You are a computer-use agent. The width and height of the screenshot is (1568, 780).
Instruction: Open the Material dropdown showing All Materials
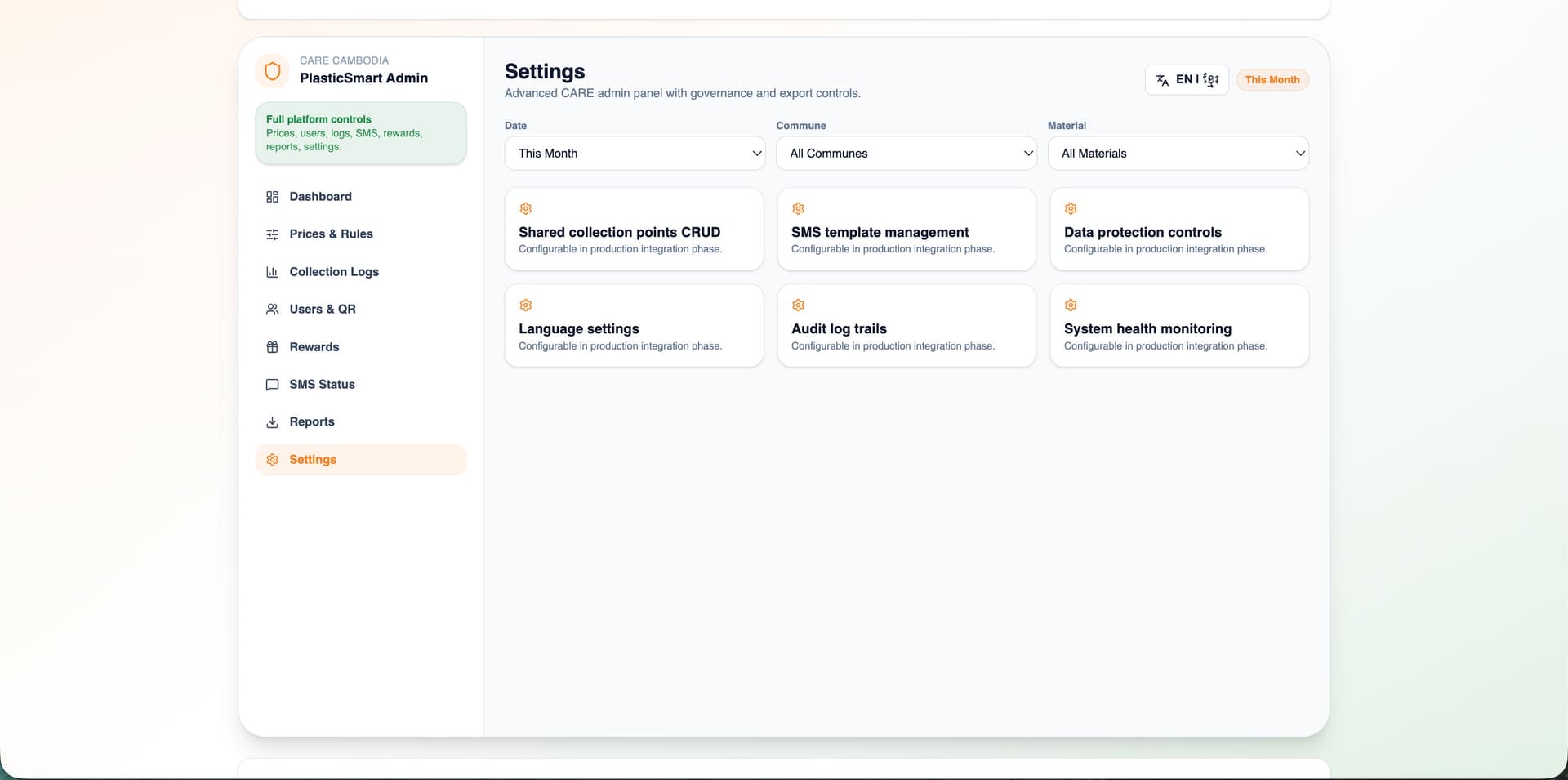1178,154
